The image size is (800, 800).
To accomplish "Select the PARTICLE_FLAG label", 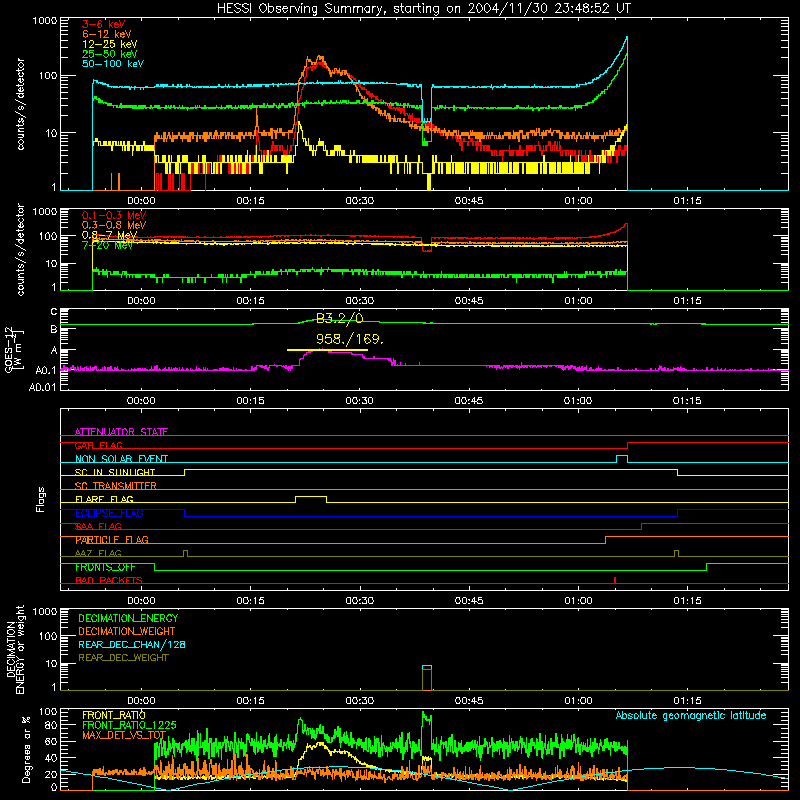I will [x=112, y=540].
